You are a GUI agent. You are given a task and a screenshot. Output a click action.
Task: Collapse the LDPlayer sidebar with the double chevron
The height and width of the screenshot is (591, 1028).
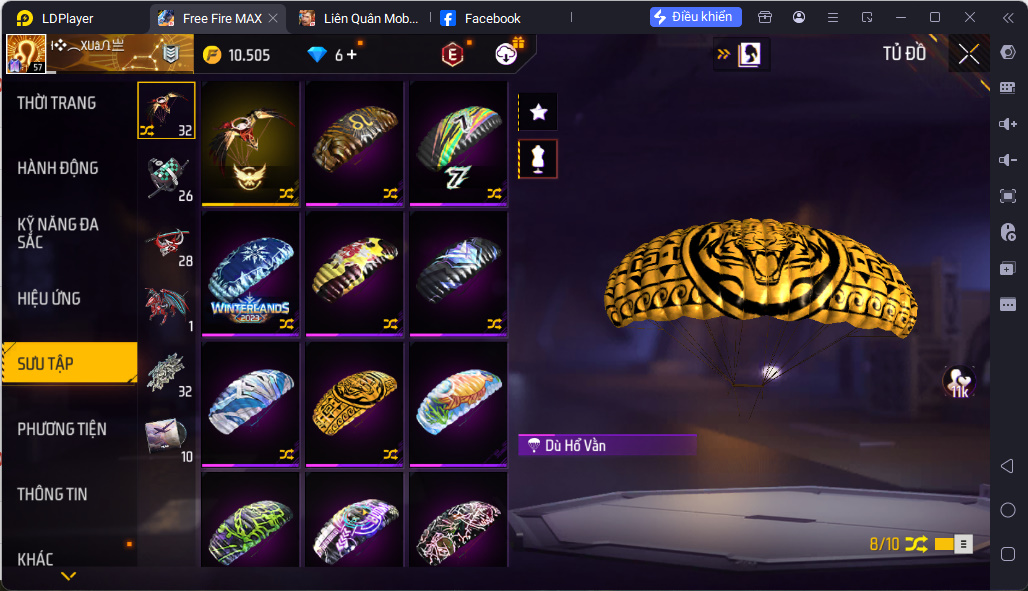(x=1008, y=18)
